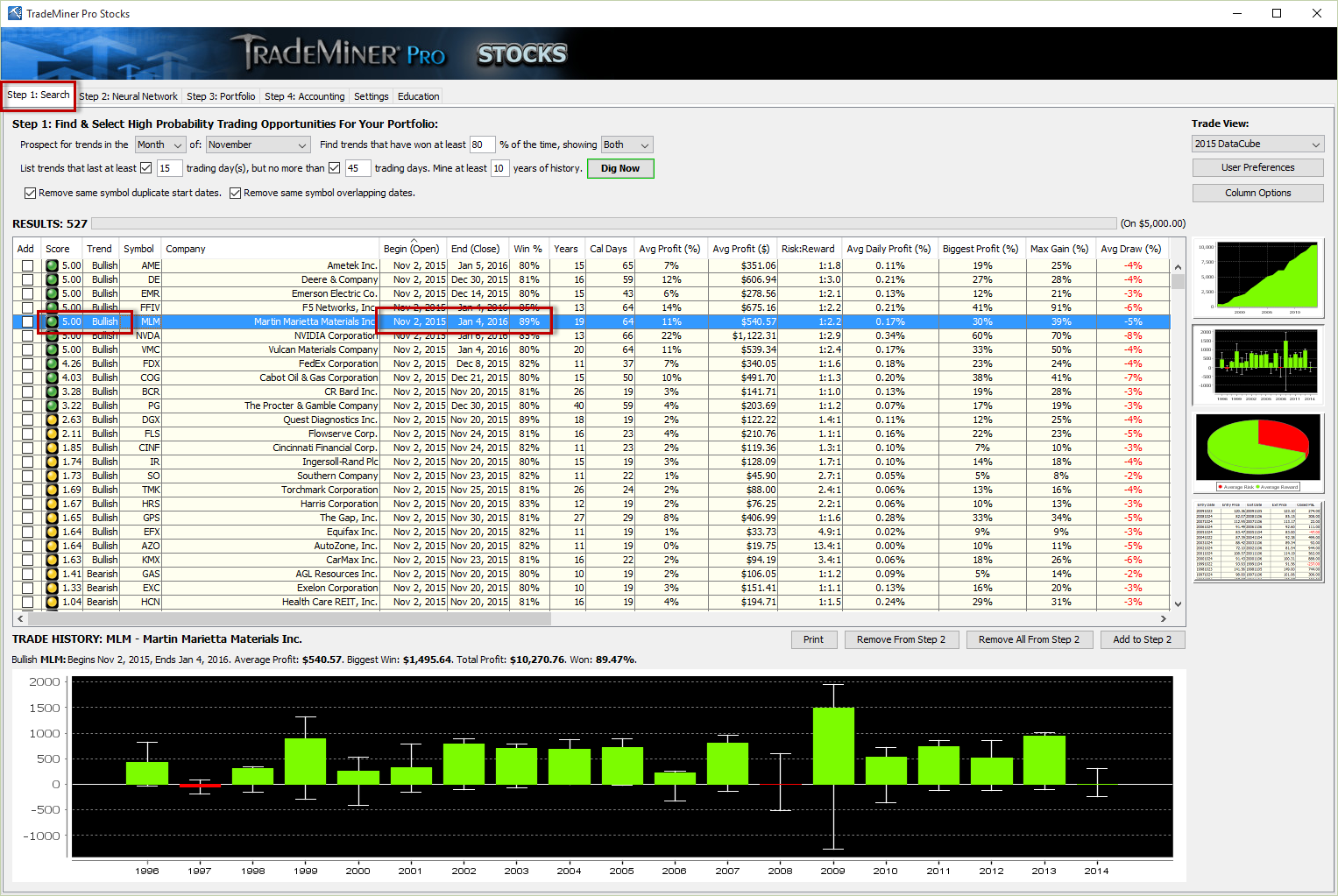Viewport: 1338px width, 896px height.
Task: Open the Settings tab
Action: coord(372,96)
